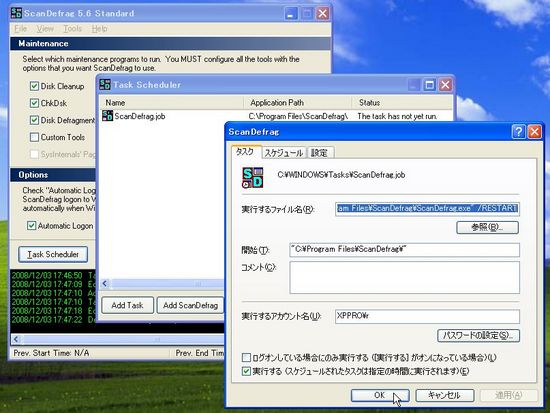Click the Status column header
The image size is (550, 413).
(402, 102)
